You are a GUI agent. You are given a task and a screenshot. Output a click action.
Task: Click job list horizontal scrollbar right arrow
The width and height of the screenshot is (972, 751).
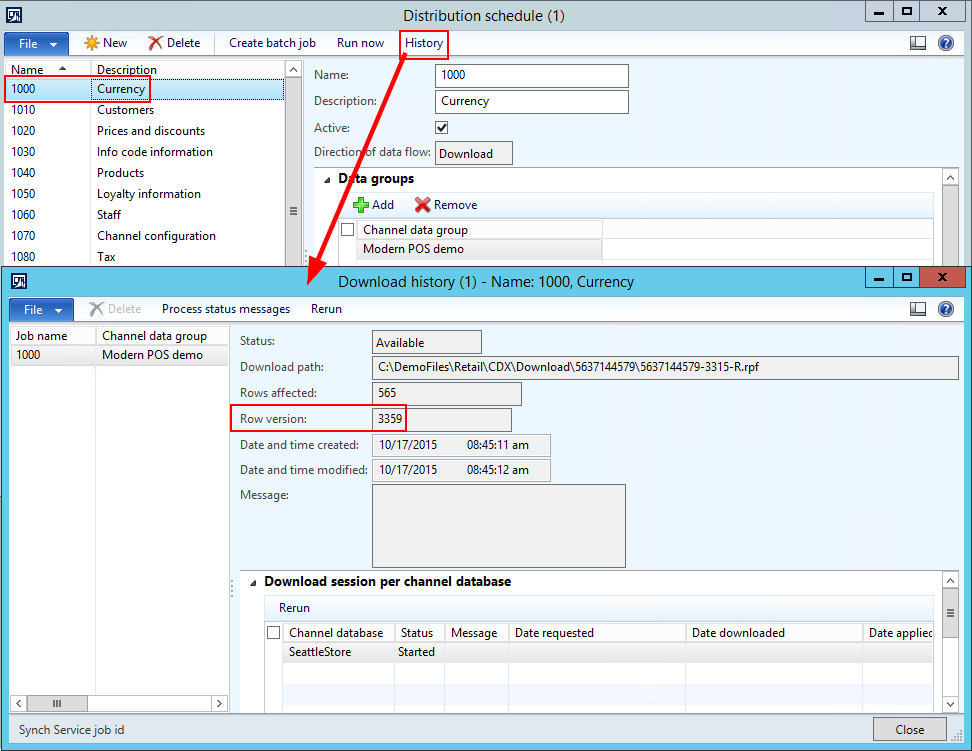pos(219,703)
